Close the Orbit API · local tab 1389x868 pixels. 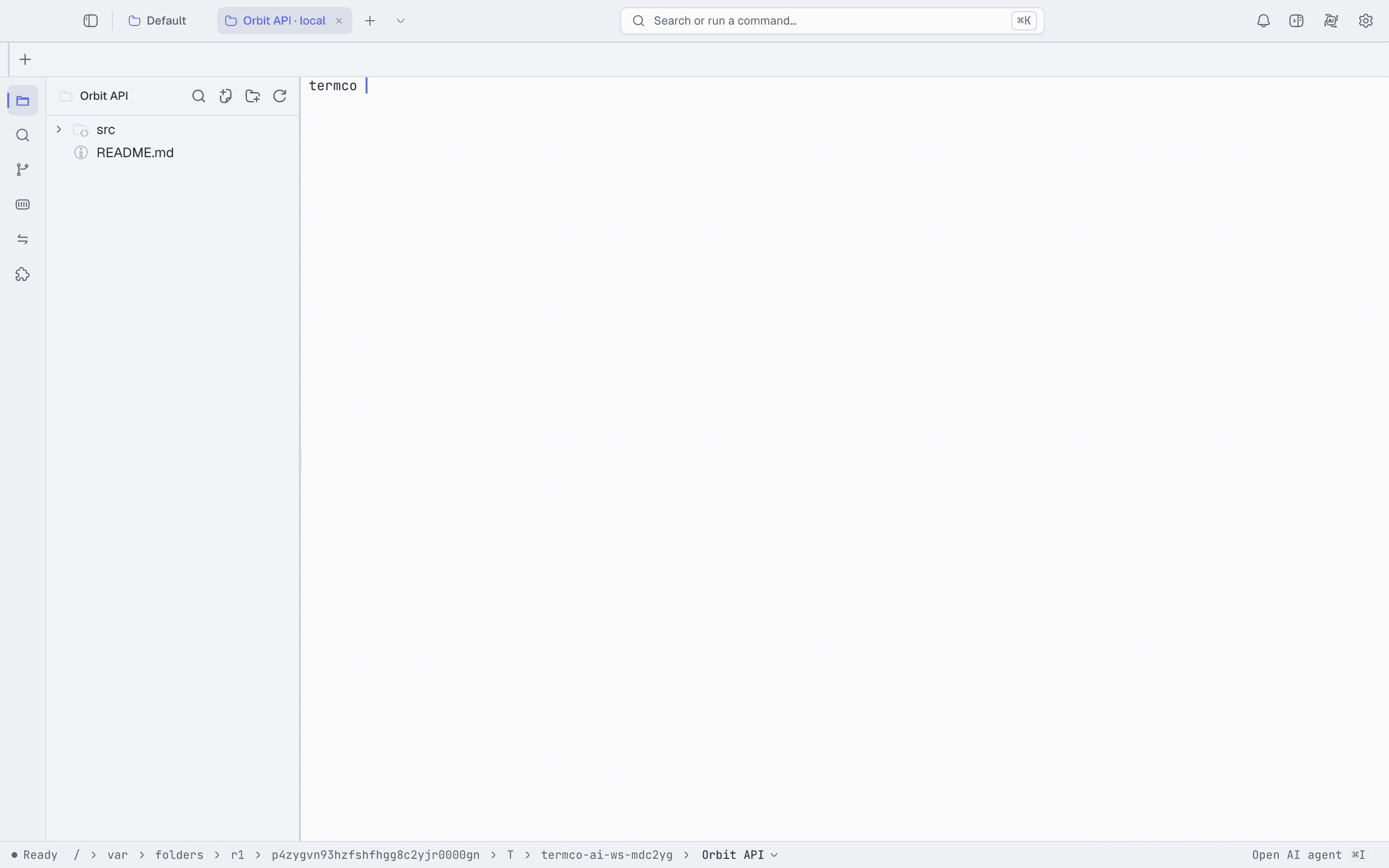pos(339,21)
